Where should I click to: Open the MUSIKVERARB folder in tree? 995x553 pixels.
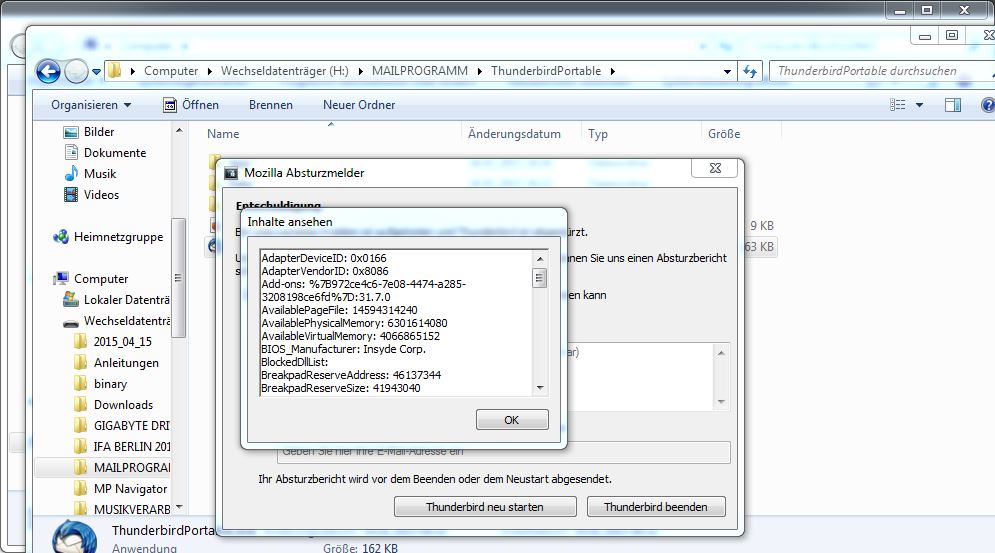[x=122, y=509]
